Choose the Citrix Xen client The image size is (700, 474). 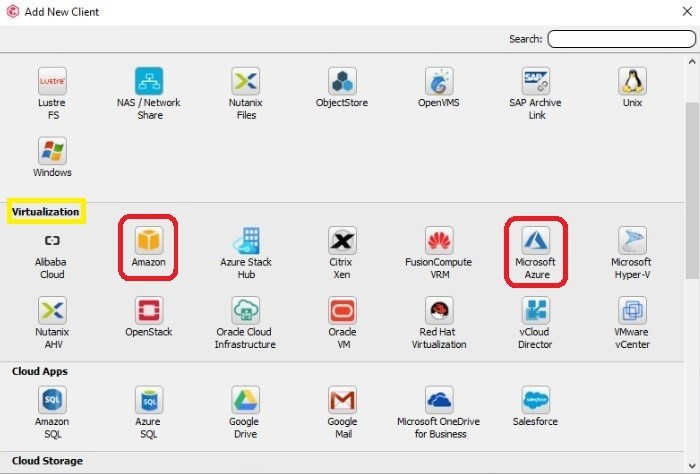pos(342,241)
